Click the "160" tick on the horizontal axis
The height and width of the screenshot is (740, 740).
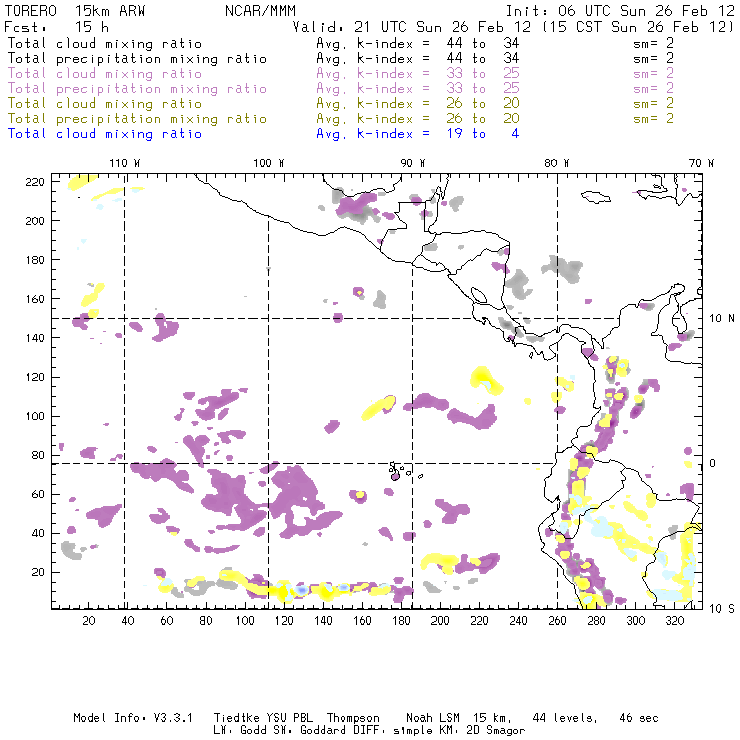click(x=362, y=621)
